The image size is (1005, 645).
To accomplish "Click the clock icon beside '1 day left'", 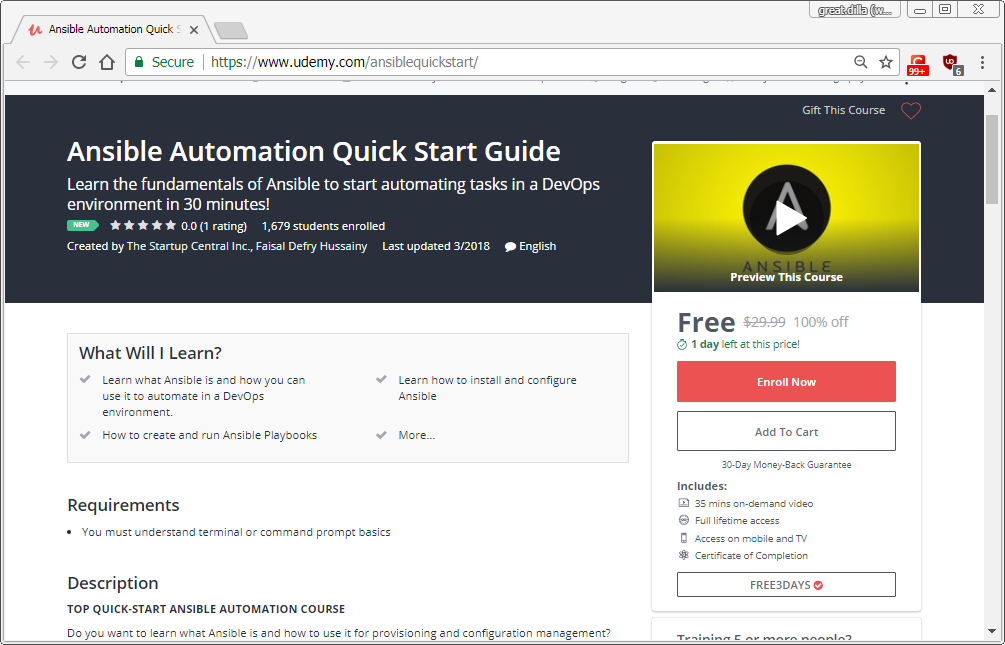I will pyautogui.click(x=682, y=345).
